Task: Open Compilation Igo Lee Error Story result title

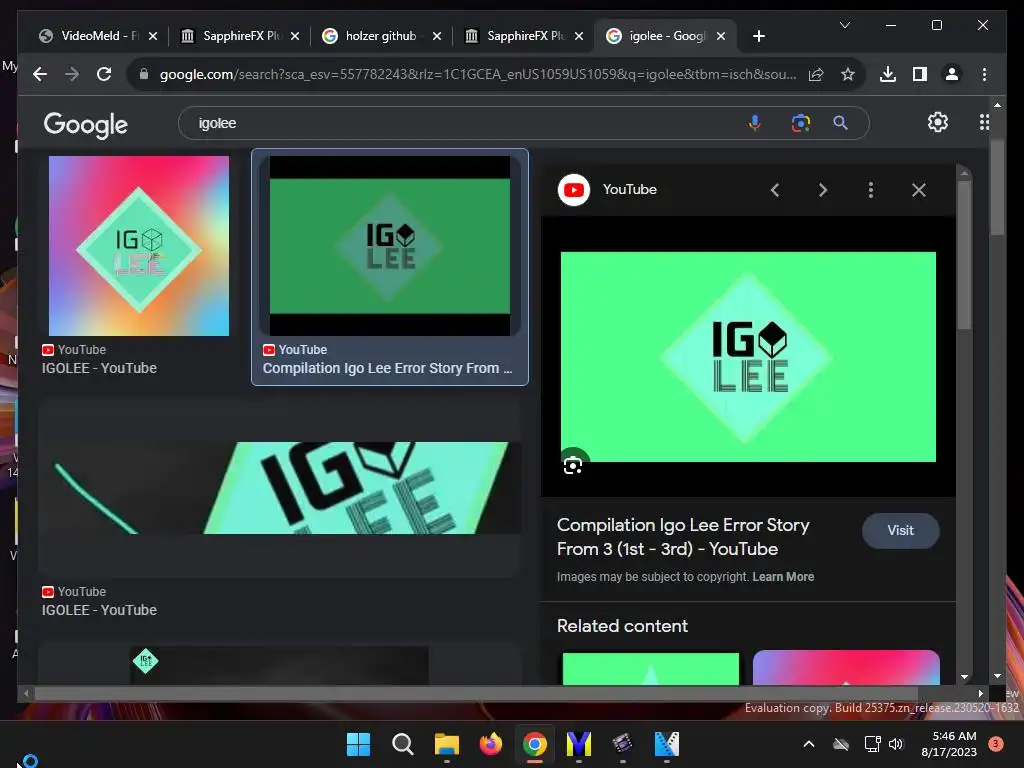Action: coord(387,368)
